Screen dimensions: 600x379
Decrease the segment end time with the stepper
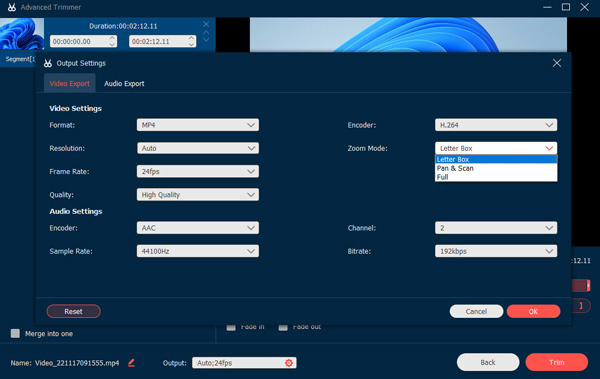191,44
